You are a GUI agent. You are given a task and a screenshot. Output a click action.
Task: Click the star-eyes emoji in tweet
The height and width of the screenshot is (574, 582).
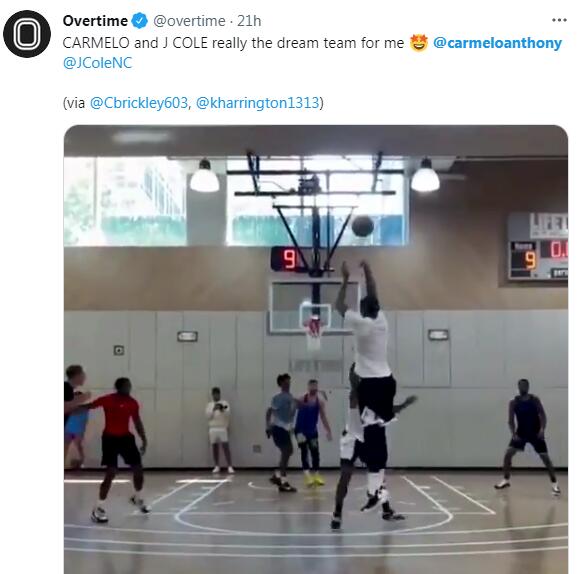pyautogui.click(x=419, y=43)
